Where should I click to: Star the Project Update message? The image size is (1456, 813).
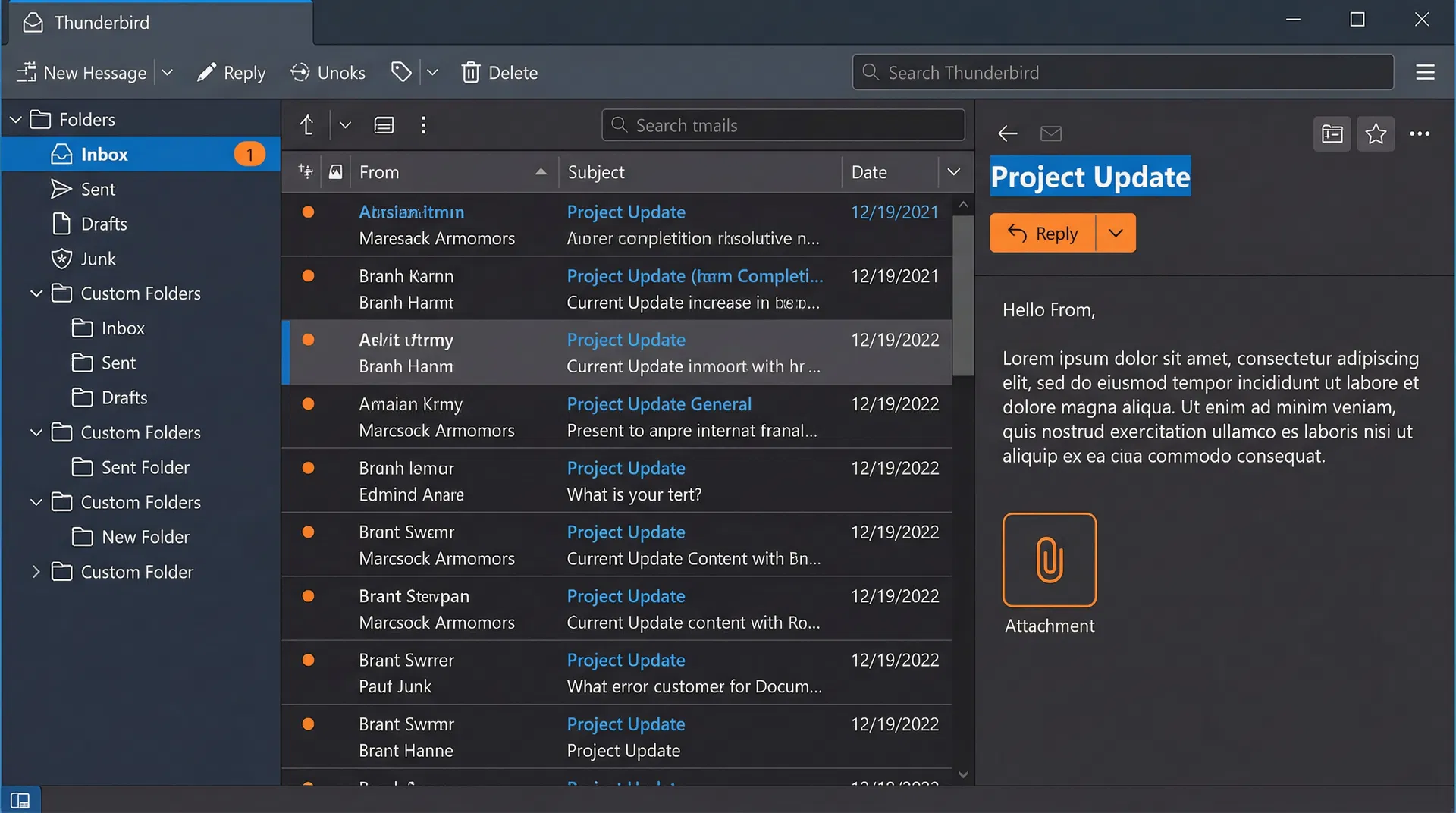[x=1376, y=133]
